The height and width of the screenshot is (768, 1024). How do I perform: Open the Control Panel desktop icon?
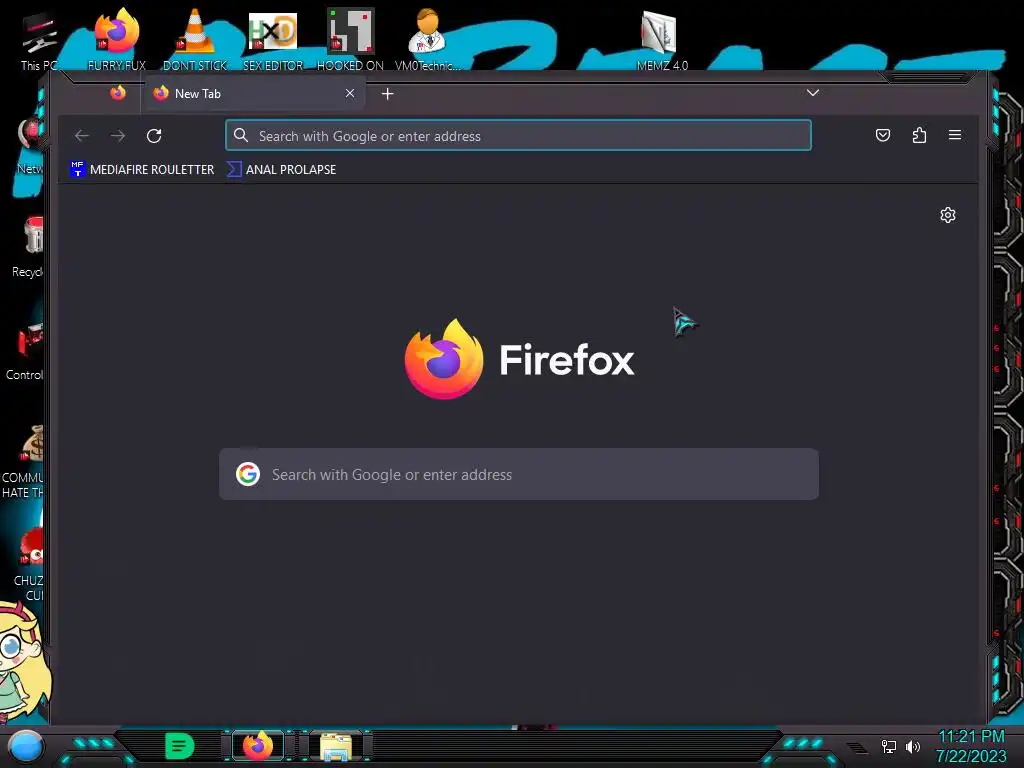pyautogui.click(x=26, y=351)
